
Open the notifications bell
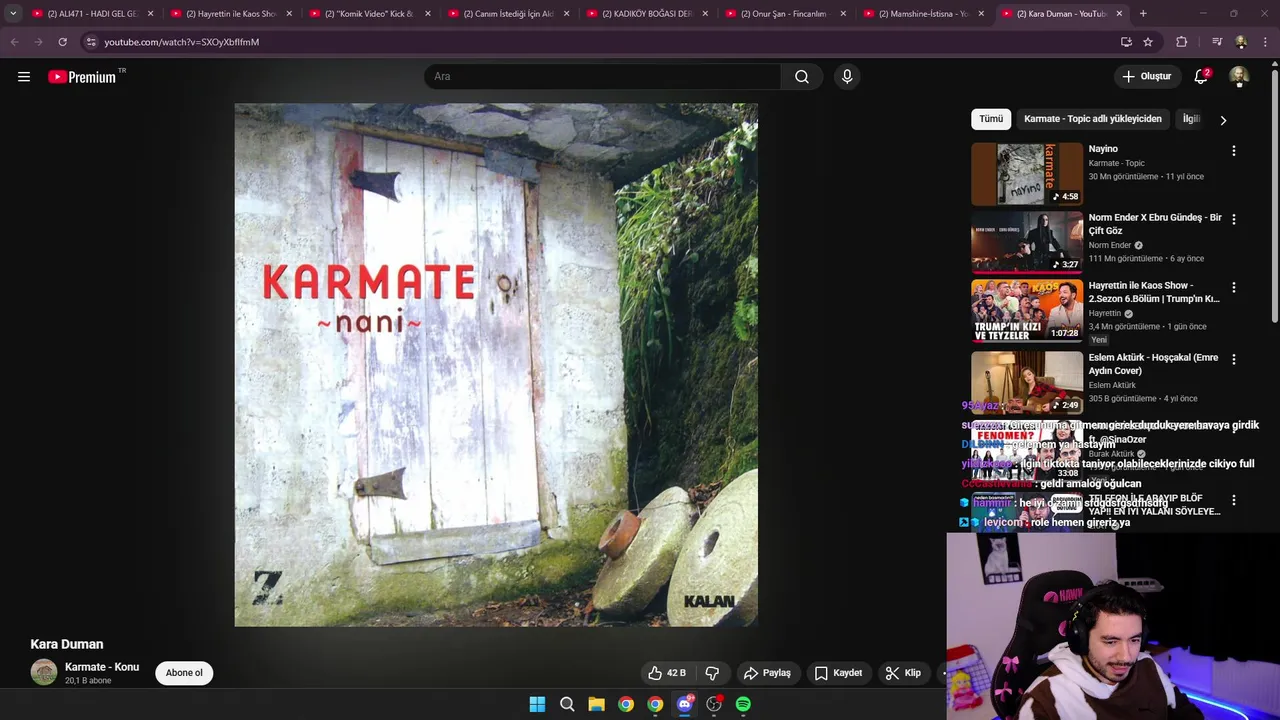1202,77
